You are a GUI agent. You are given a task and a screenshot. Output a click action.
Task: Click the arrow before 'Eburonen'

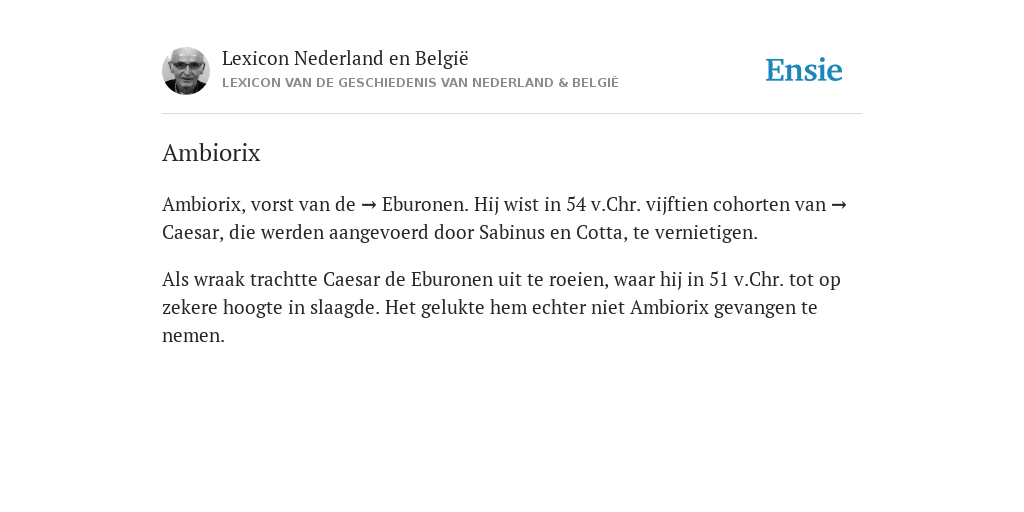tap(368, 205)
